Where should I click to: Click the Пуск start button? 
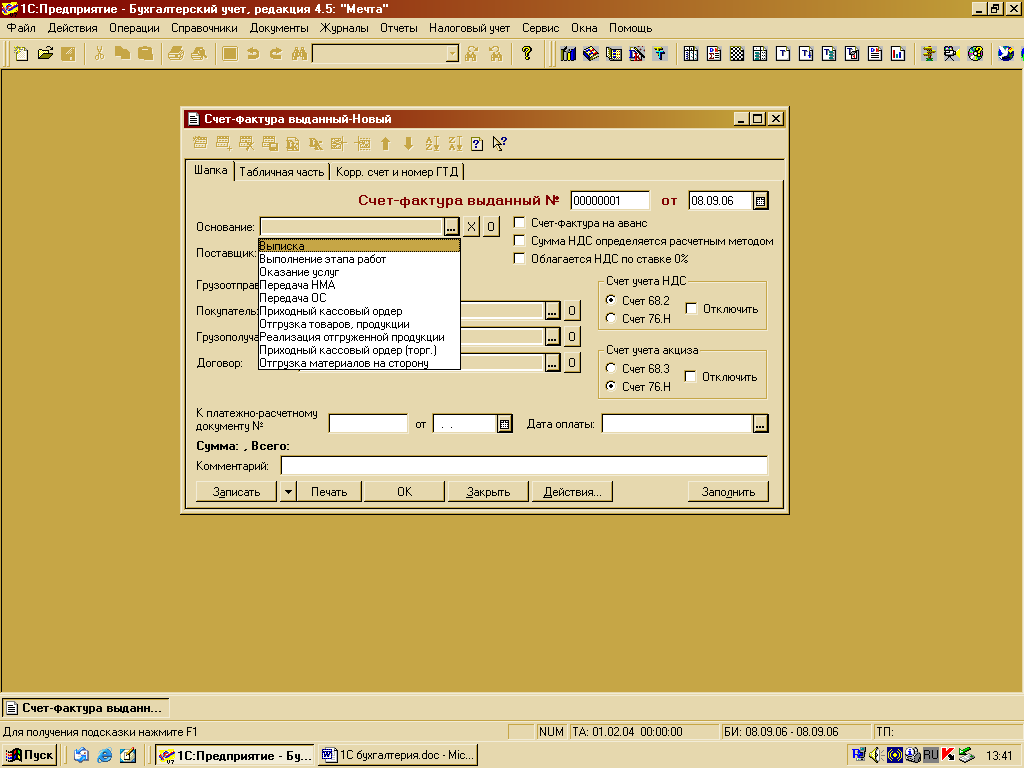[x=29, y=756]
